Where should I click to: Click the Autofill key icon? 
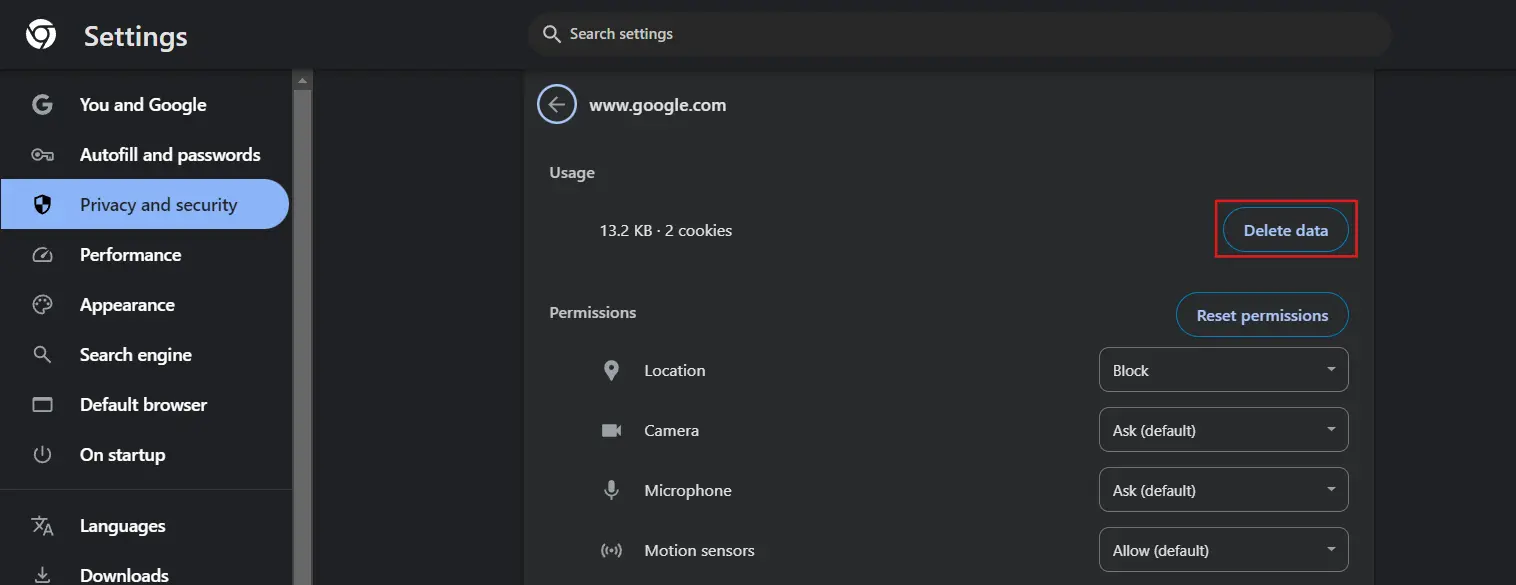(42, 155)
